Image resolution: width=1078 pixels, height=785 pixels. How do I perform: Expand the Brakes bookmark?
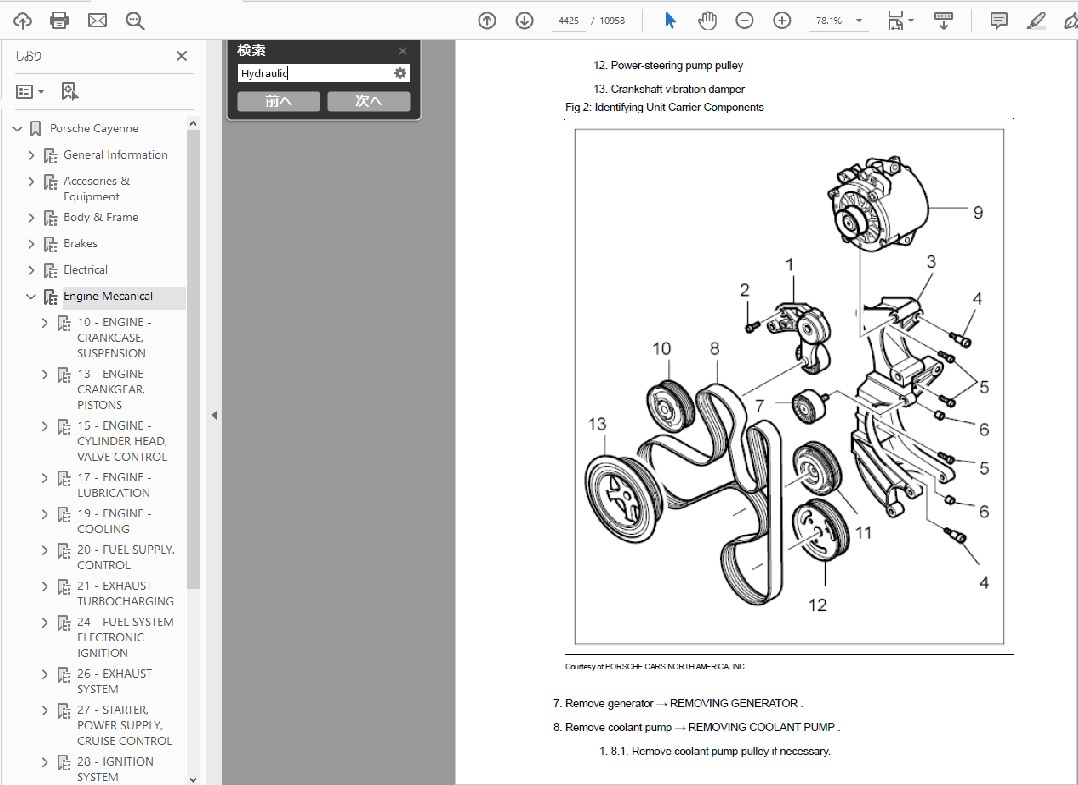(x=31, y=244)
